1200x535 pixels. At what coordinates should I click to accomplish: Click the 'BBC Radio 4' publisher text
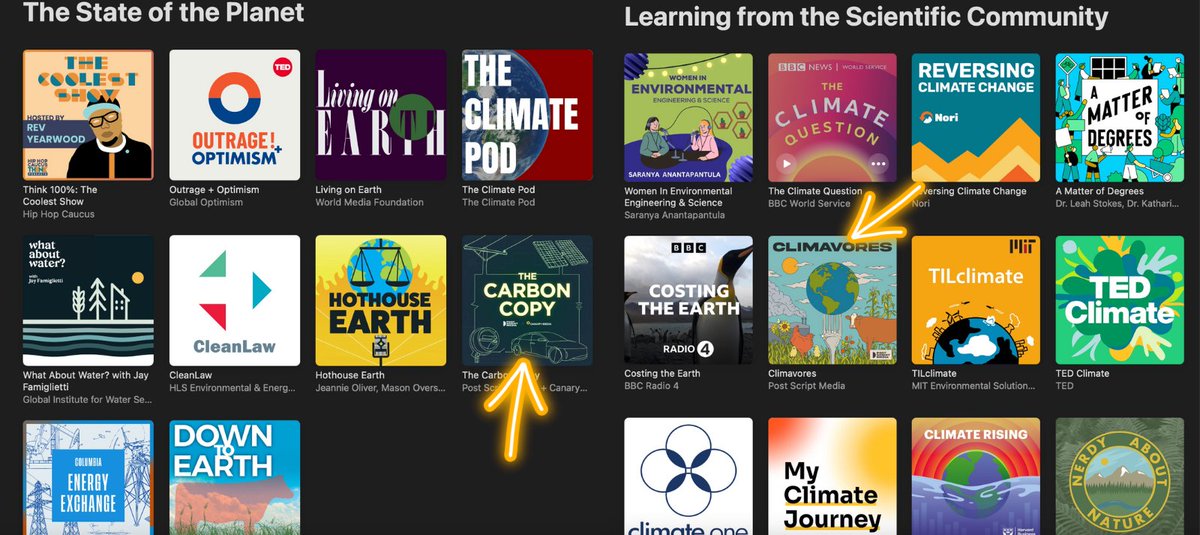[x=649, y=386]
